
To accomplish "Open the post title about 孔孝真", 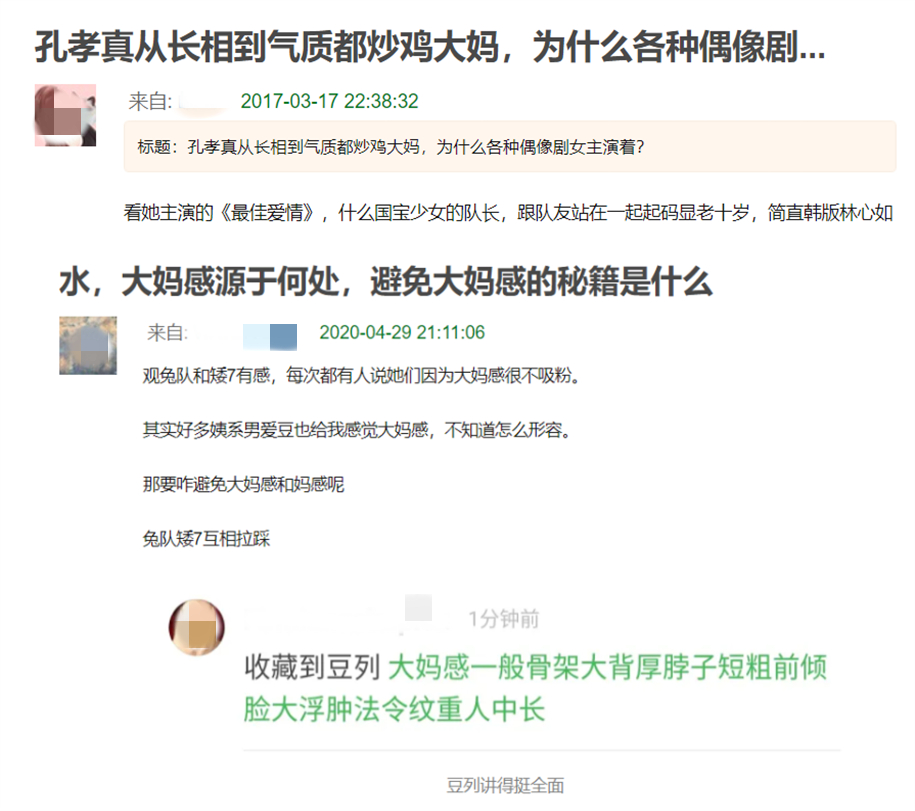I will point(430,47).
